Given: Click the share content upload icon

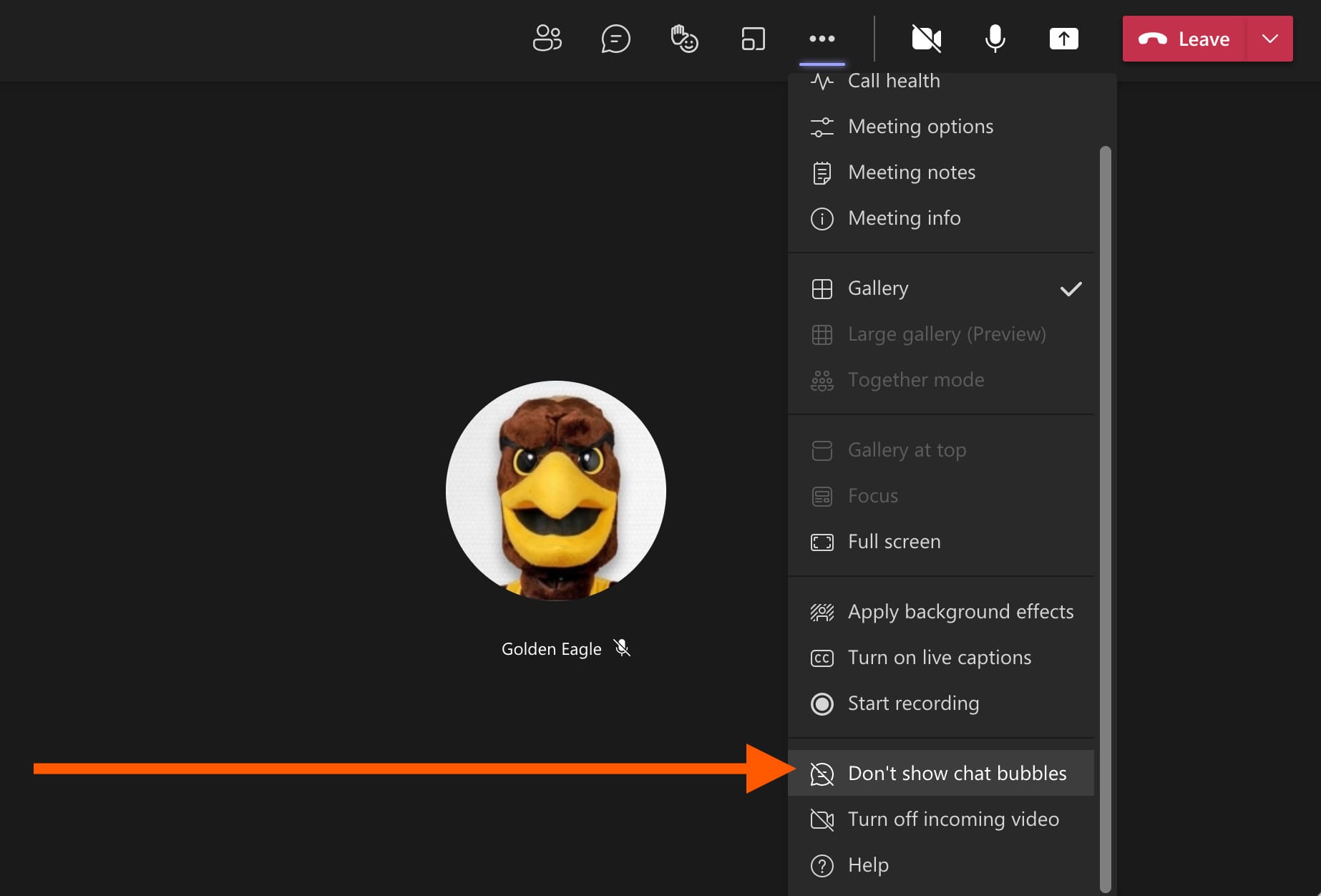Looking at the screenshot, I should (1063, 39).
